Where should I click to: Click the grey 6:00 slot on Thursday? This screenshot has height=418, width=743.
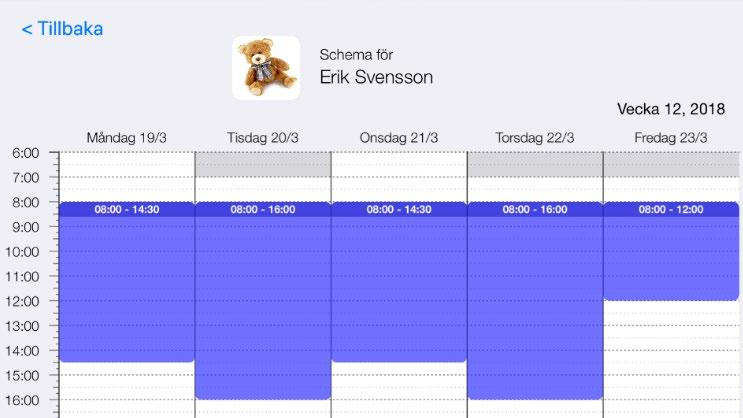[x=535, y=164]
